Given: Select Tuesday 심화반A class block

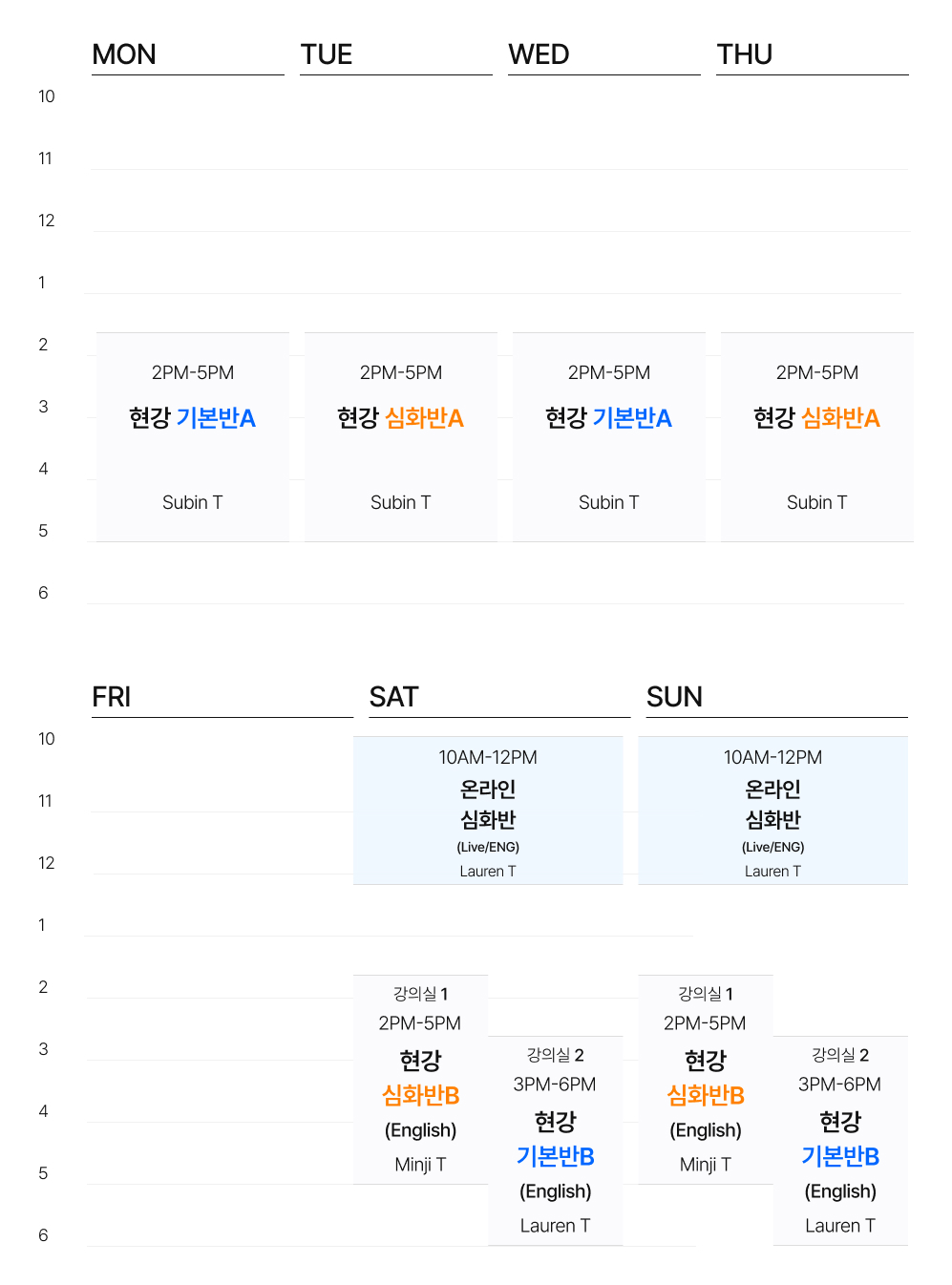Looking at the screenshot, I should tap(400, 436).
